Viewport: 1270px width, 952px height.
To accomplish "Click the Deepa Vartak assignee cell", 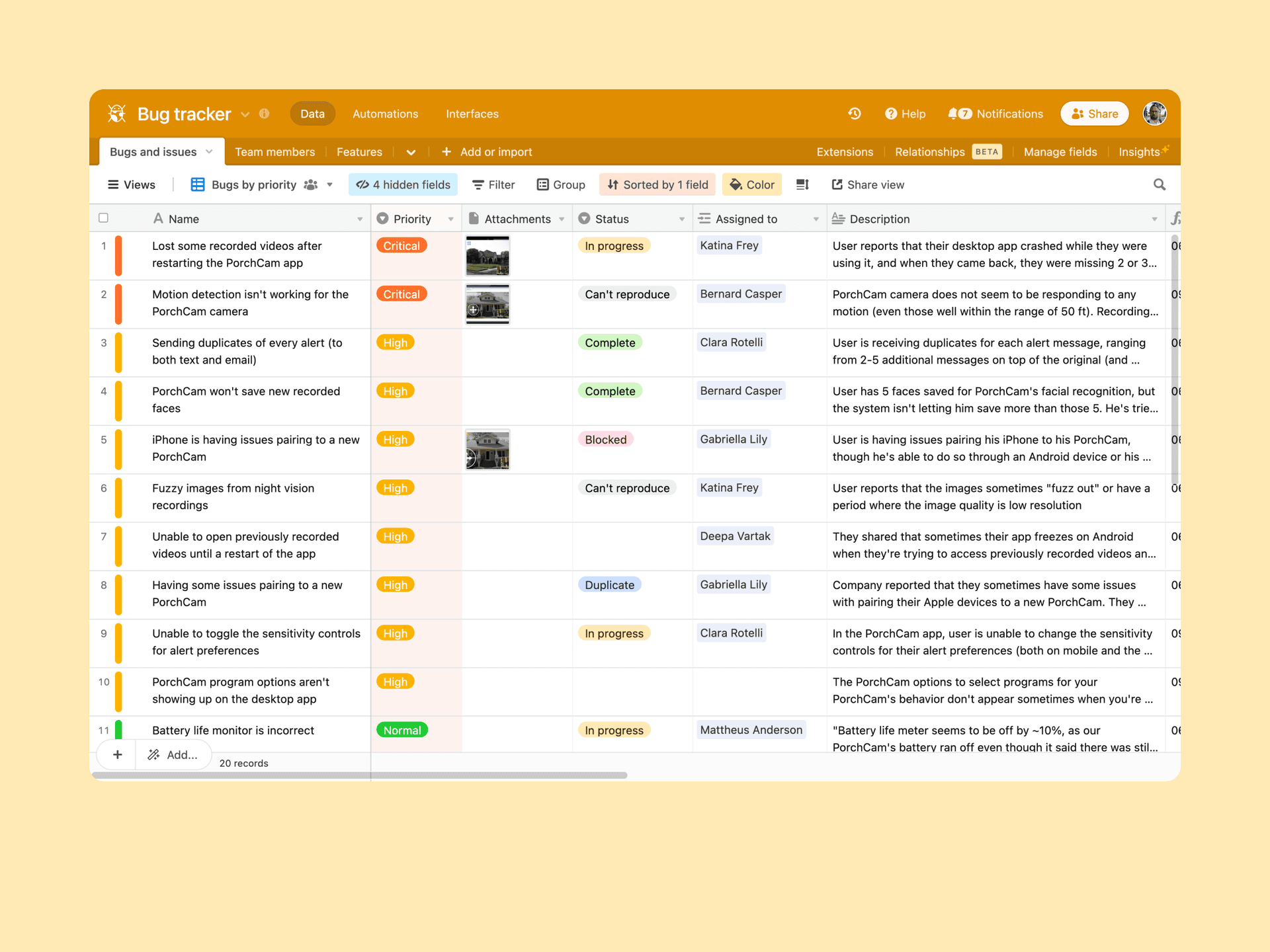I will [735, 536].
